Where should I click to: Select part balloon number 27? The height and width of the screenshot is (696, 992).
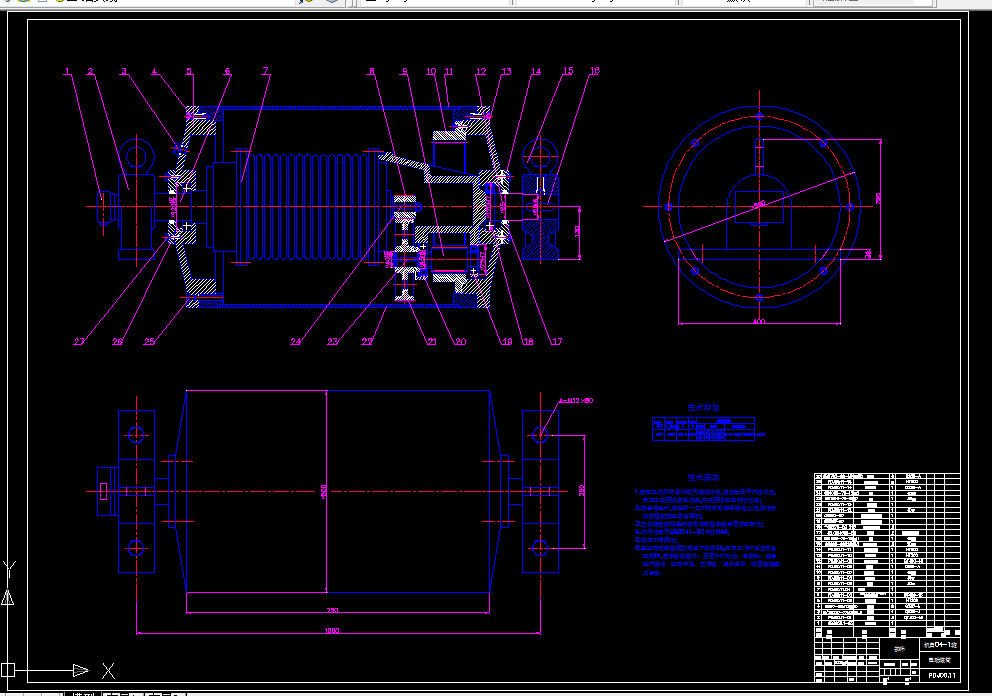(x=78, y=342)
